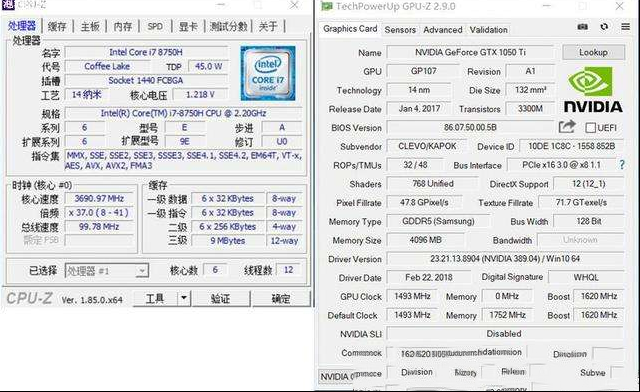Image resolution: width=640 pixels, height=392 pixels.
Task: Click the 工具 button in CPU-Z
Action: (x=155, y=298)
